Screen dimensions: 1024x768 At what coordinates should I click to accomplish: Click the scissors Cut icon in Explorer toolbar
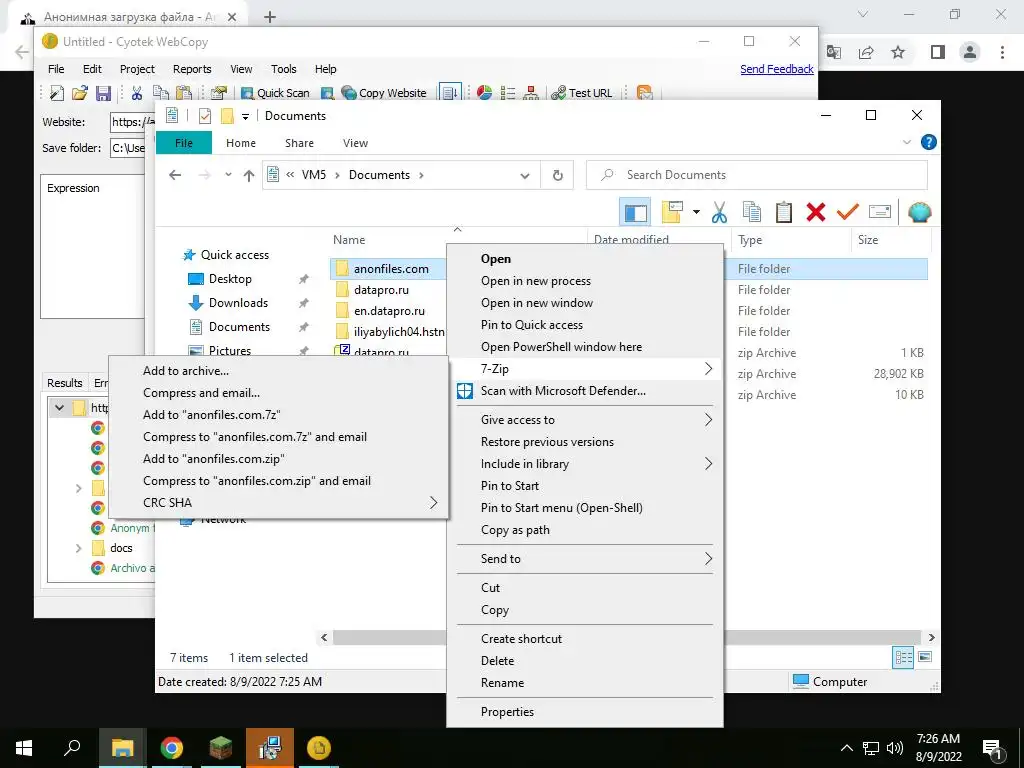click(x=719, y=212)
